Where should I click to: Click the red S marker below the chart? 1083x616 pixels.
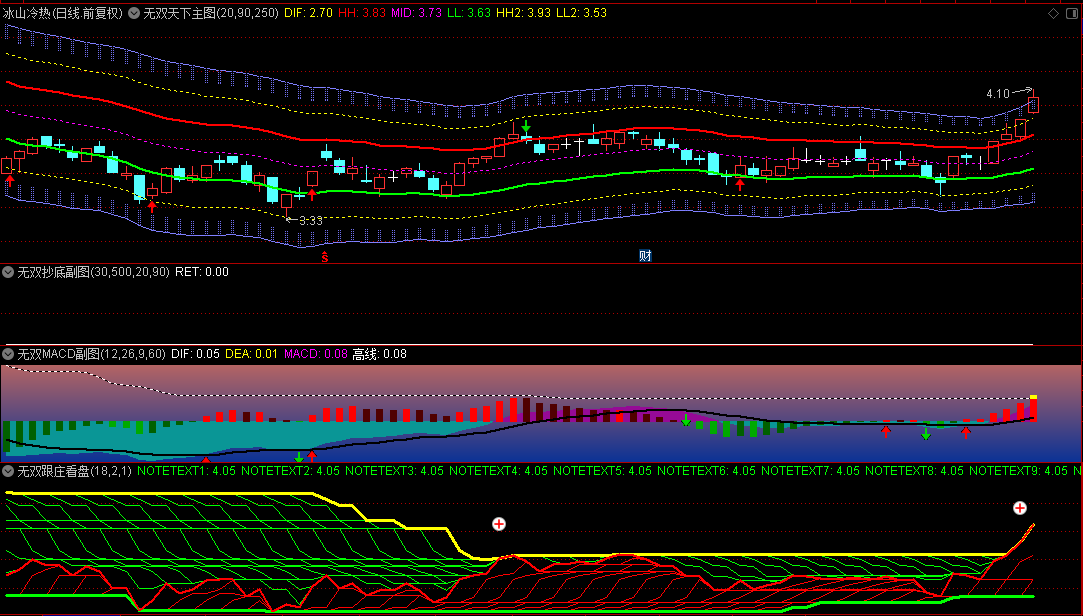[325, 258]
